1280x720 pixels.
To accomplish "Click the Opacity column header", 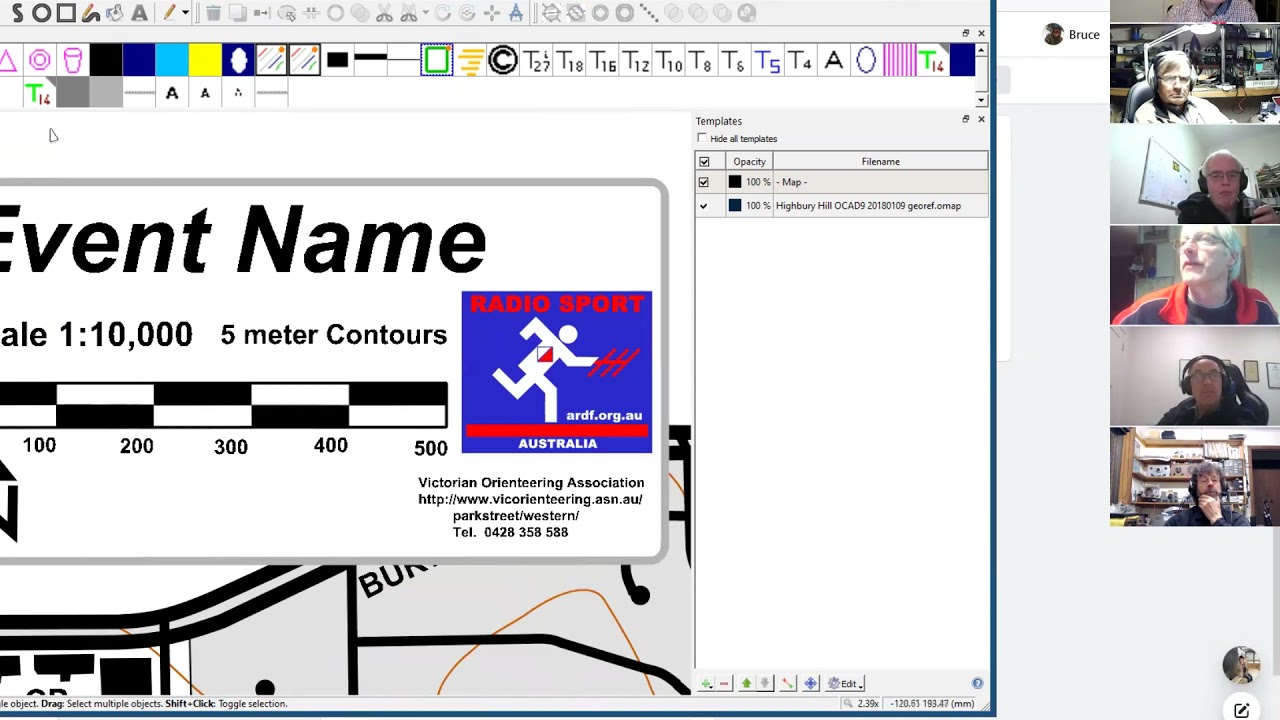I will (x=749, y=161).
